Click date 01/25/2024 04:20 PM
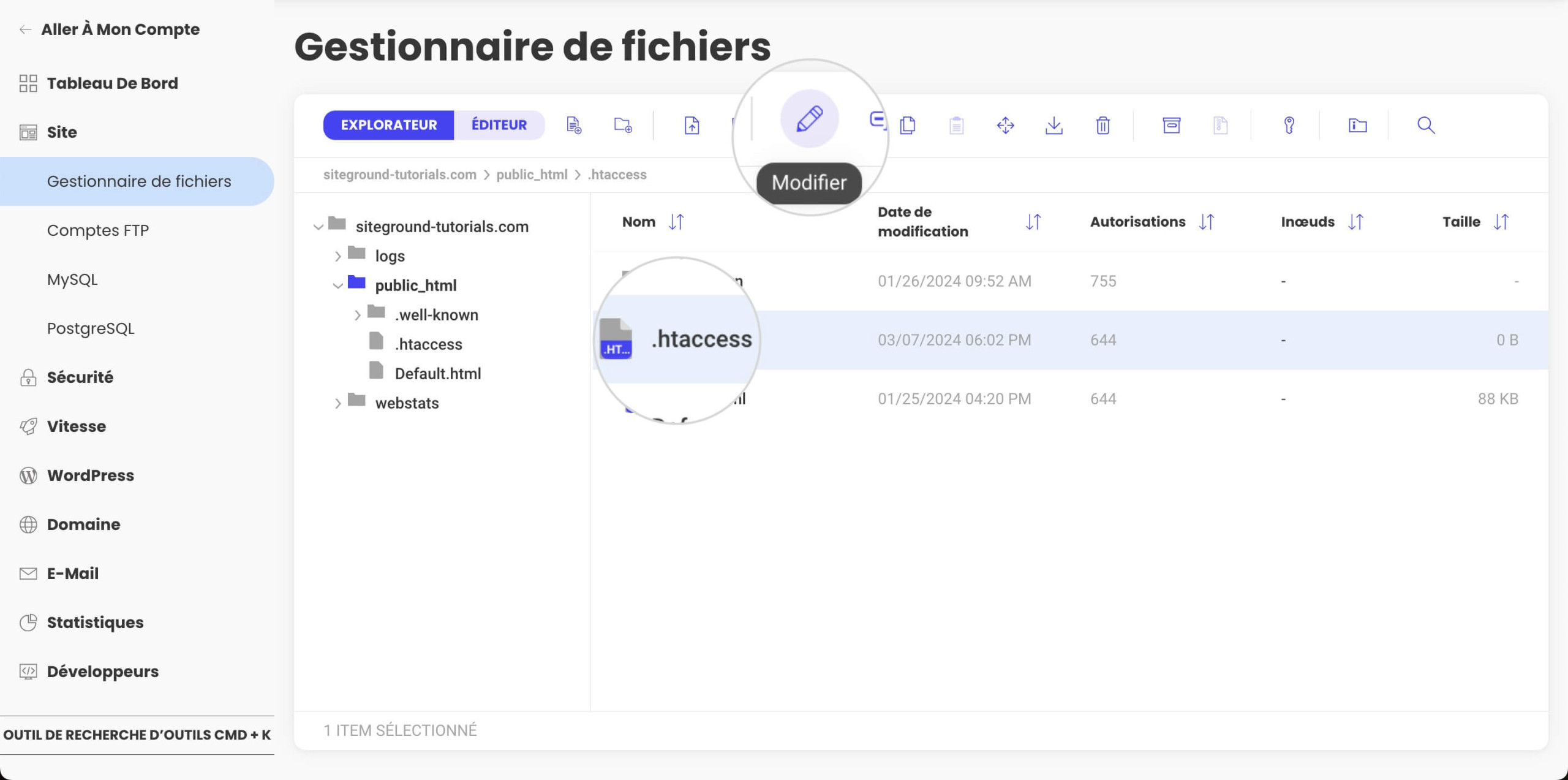 pos(954,399)
